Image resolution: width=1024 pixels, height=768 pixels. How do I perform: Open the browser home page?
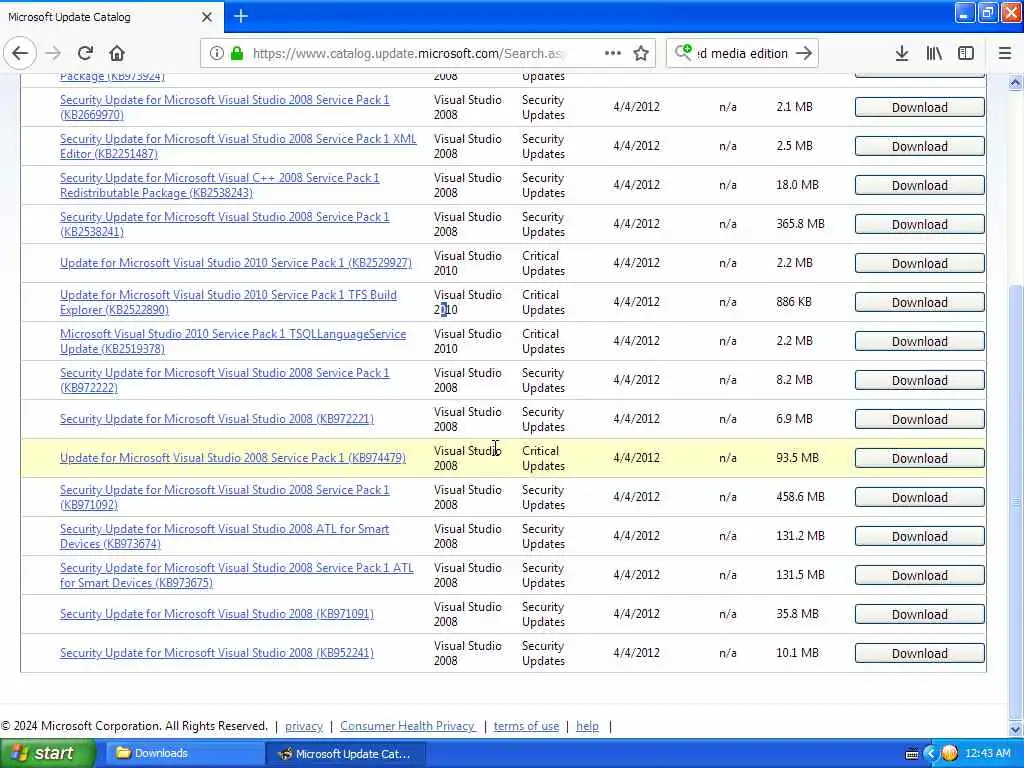[x=117, y=54]
